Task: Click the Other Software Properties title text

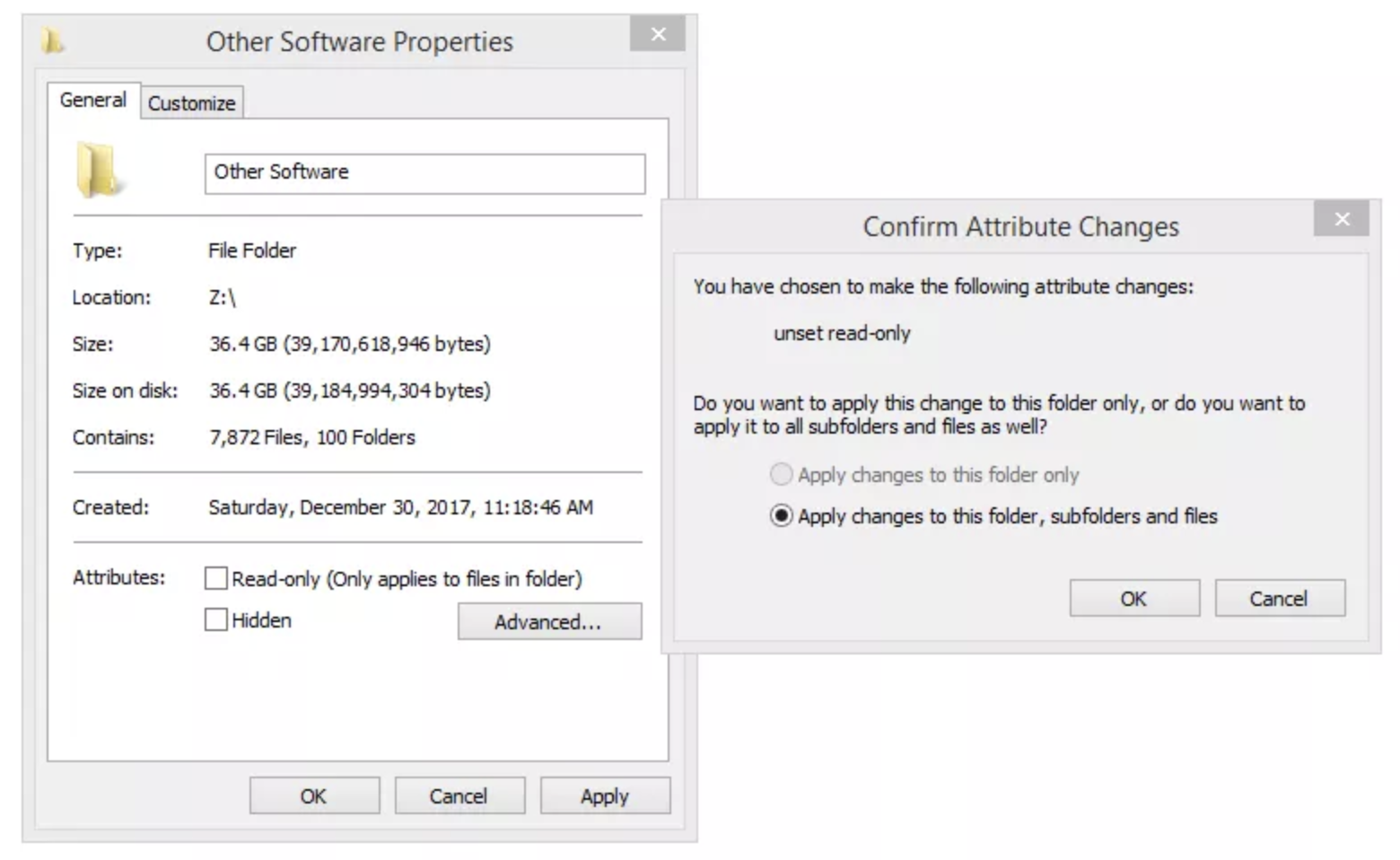Action: [360, 41]
